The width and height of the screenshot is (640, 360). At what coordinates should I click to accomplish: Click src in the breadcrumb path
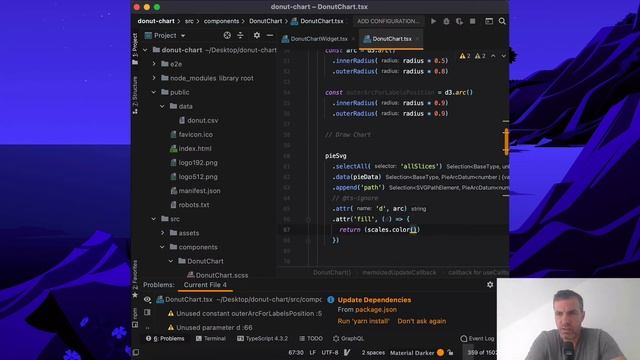[x=189, y=21]
